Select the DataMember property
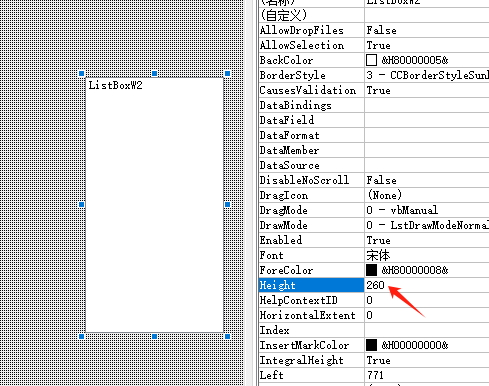The width and height of the screenshot is (489, 386). pos(289,150)
